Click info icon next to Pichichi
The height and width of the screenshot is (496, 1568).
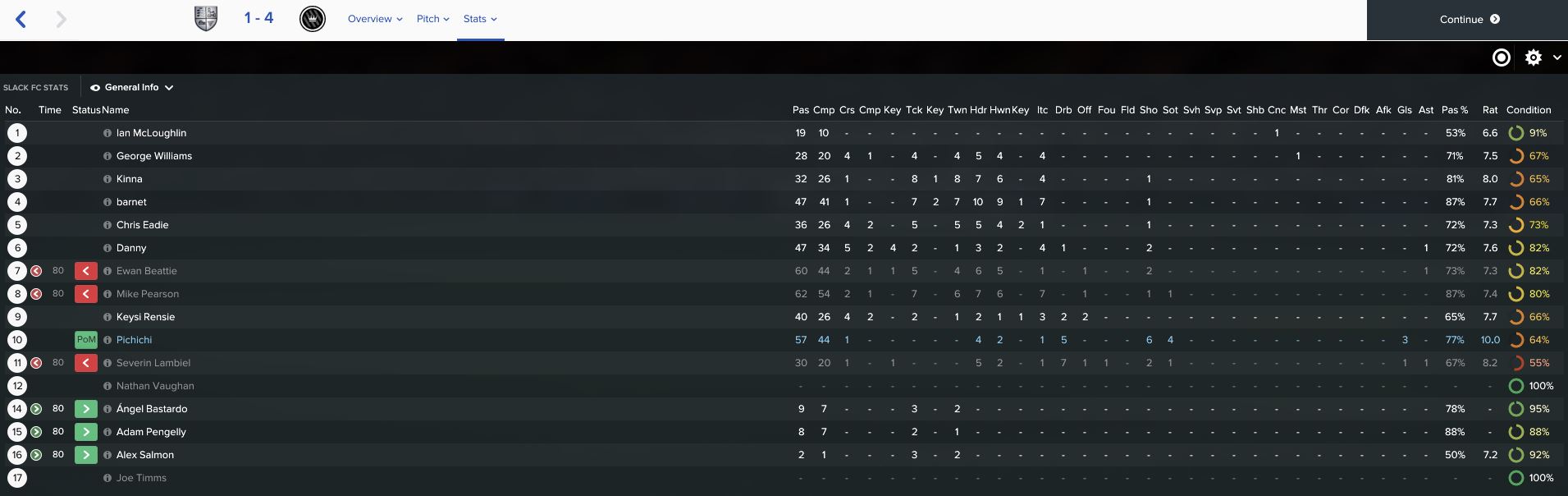click(107, 340)
